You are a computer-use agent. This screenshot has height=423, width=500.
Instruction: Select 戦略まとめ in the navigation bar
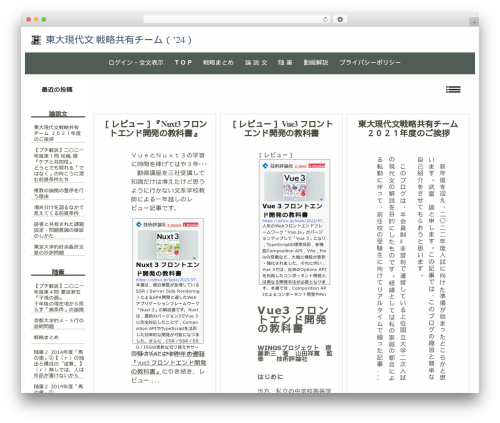pyautogui.click(x=218, y=63)
